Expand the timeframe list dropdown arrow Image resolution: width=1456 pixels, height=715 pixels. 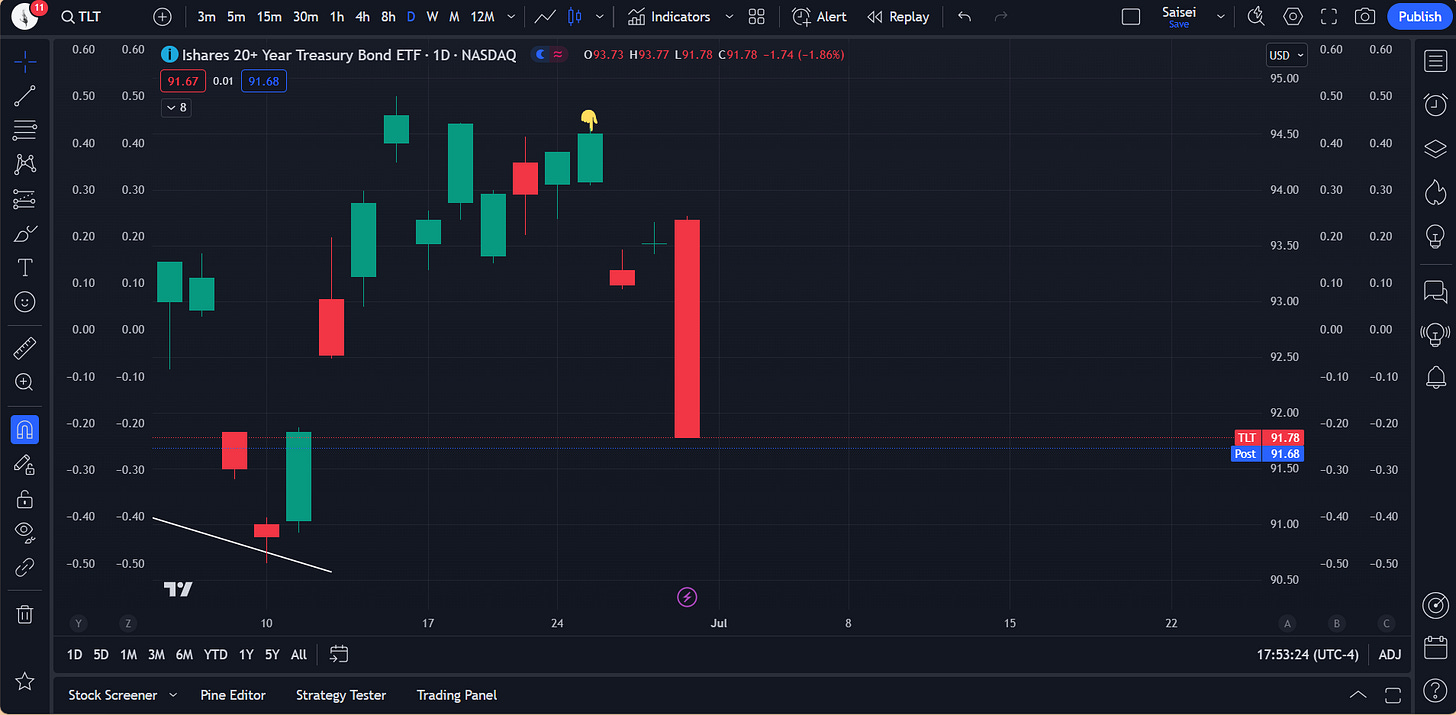click(512, 17)
